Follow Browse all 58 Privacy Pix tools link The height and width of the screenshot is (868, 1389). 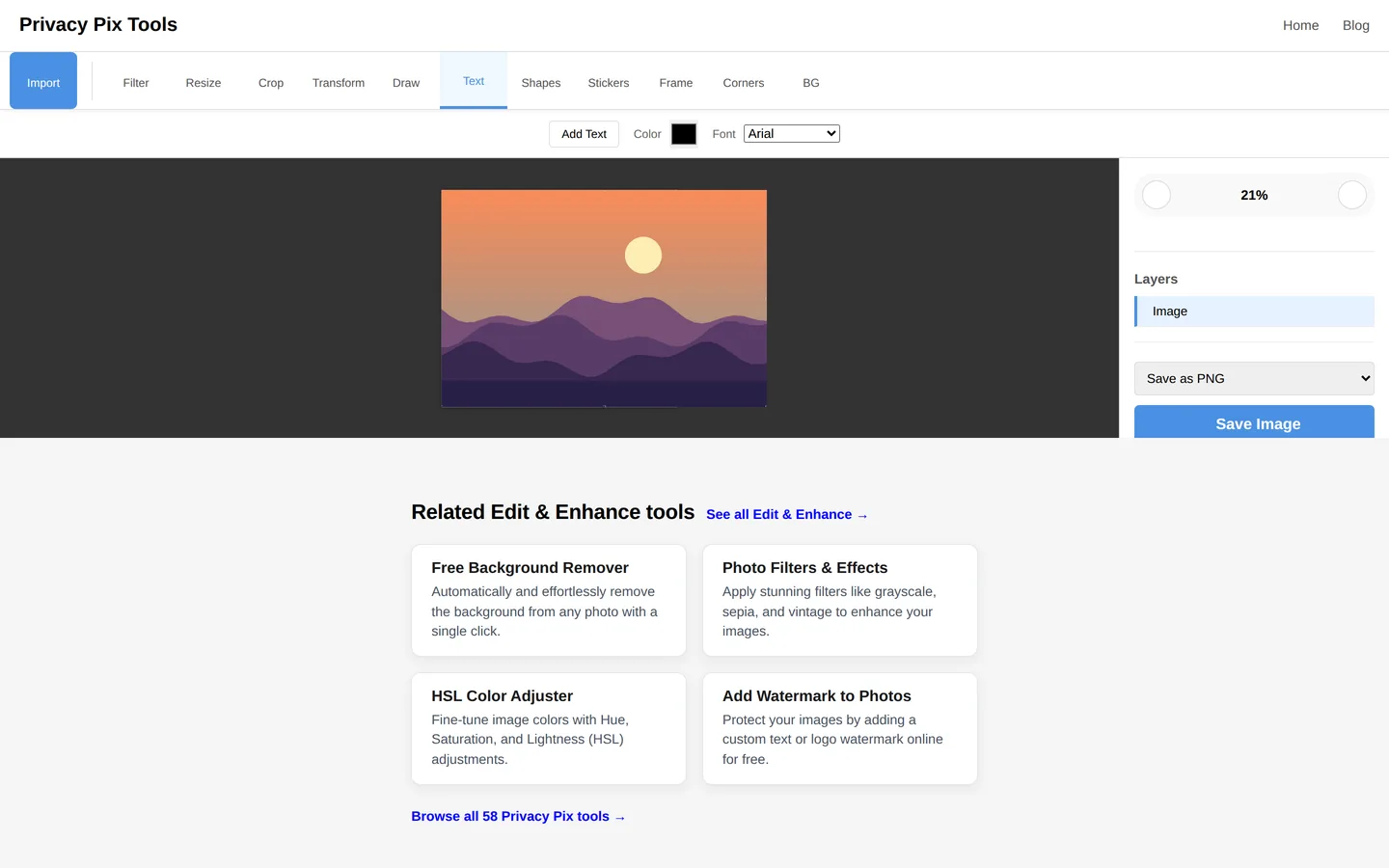coord(518,817)
